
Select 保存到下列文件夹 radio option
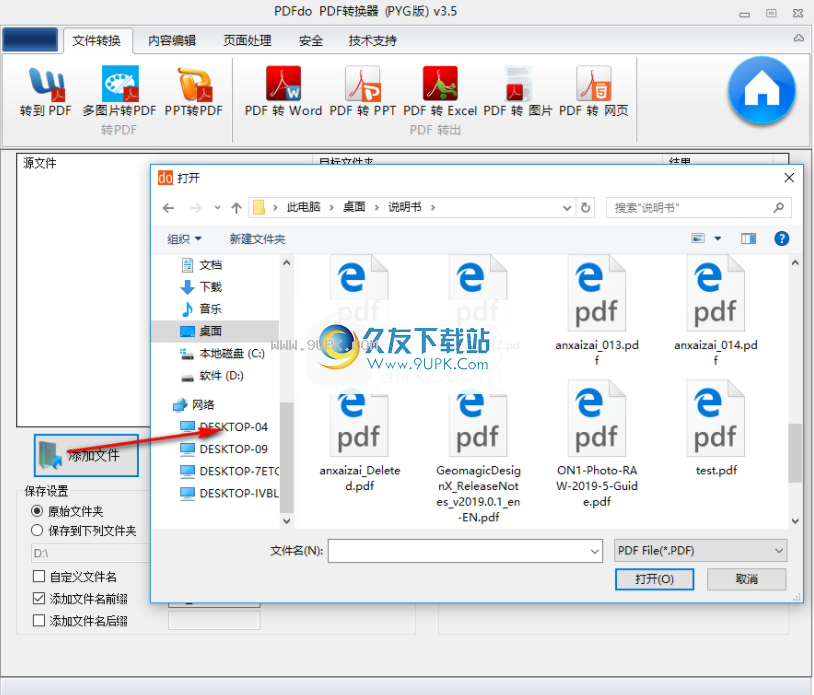pyautogui.click(x=37, y=530)
